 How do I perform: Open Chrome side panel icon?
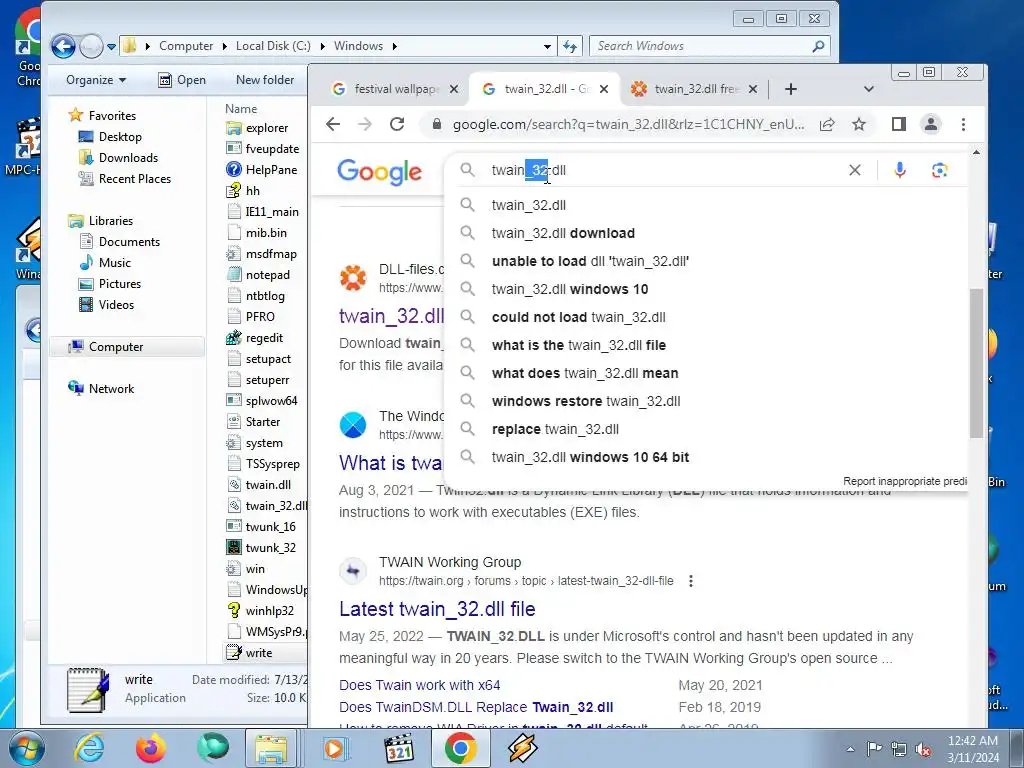click(899, 124)
